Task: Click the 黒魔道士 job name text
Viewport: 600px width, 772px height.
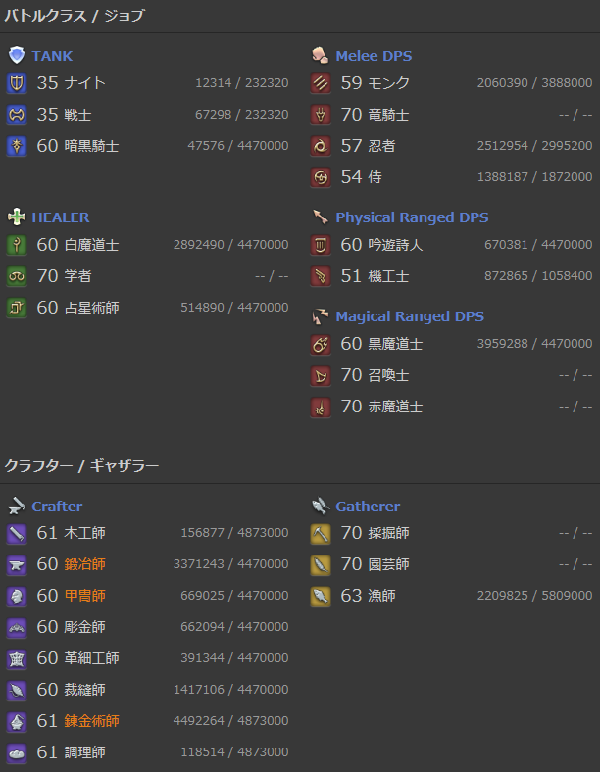Action: tap(396, 344)
